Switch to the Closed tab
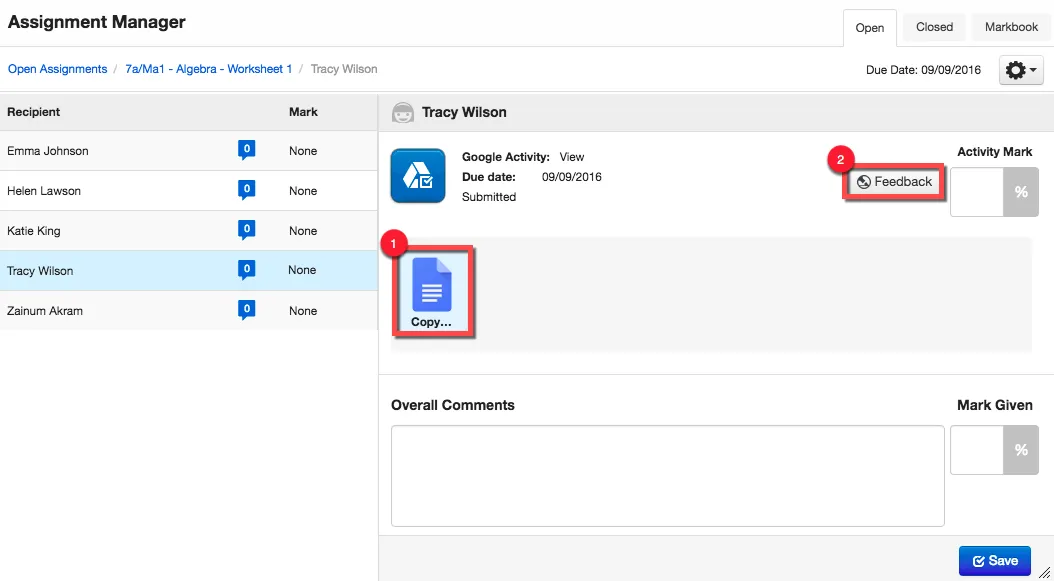The width and height of the screenshot is (1054, 581). tap(934, 28)
